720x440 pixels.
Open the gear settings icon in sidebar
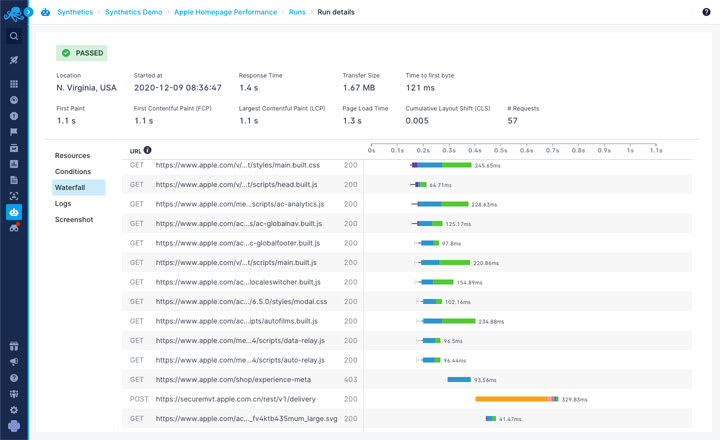(x=14, y=410)
